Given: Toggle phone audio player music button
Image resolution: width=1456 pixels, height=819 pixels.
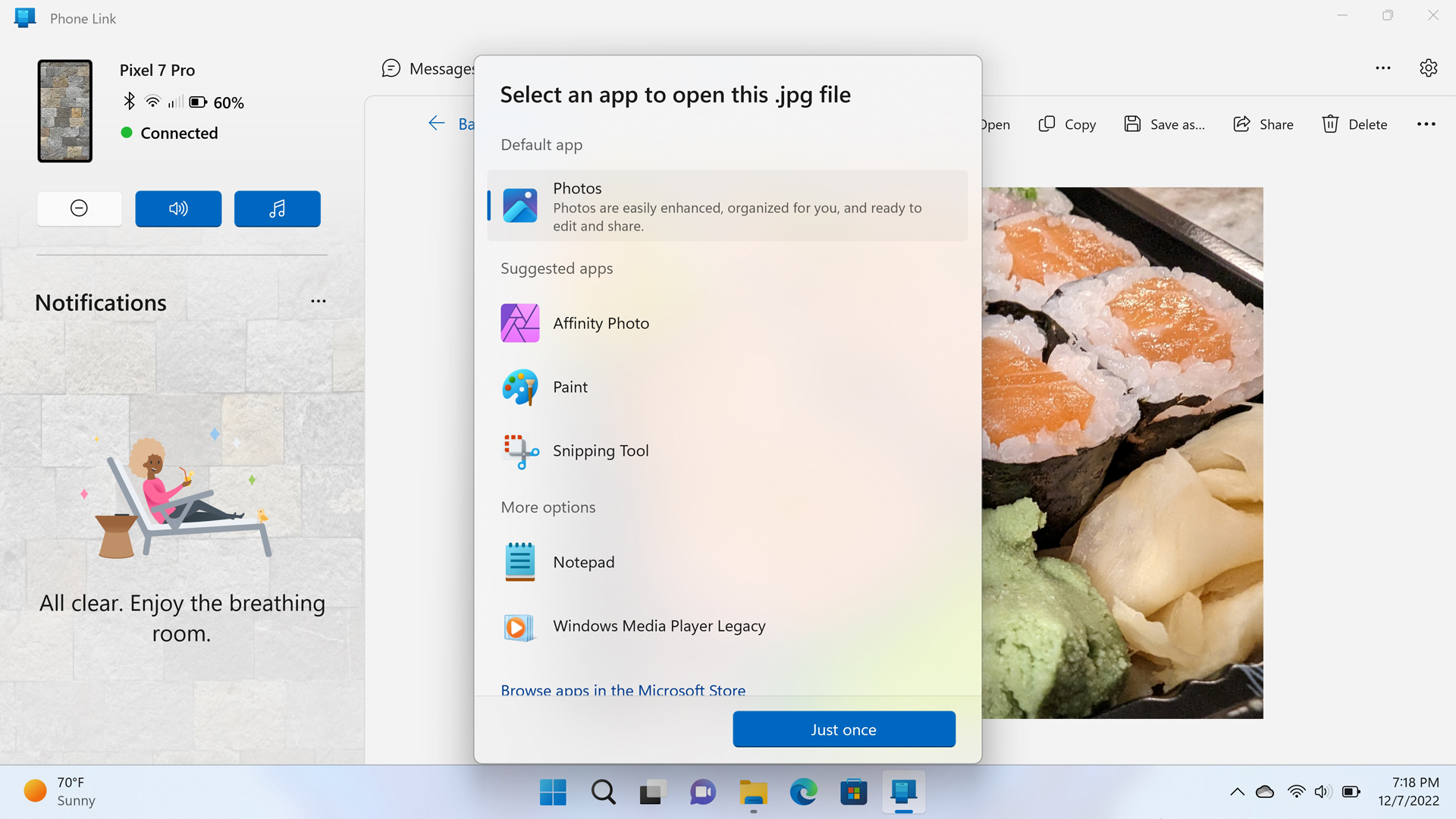Looking at the screenshot, I should pos(277,209).
